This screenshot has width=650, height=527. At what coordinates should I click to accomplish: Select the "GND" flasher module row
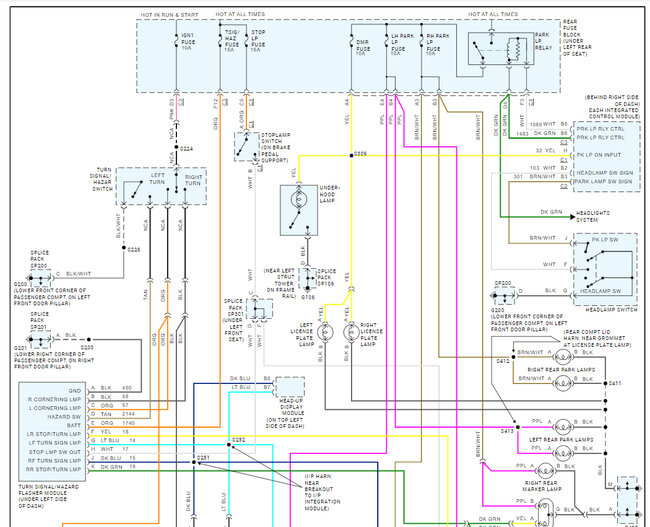click(75, 391)
